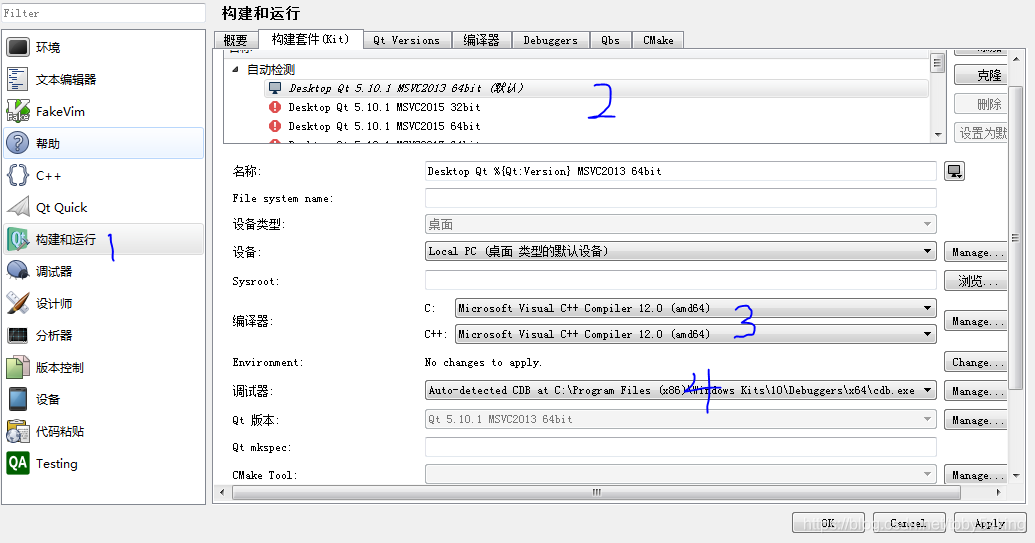Click the 名称 kit name field

coord(681,171)
